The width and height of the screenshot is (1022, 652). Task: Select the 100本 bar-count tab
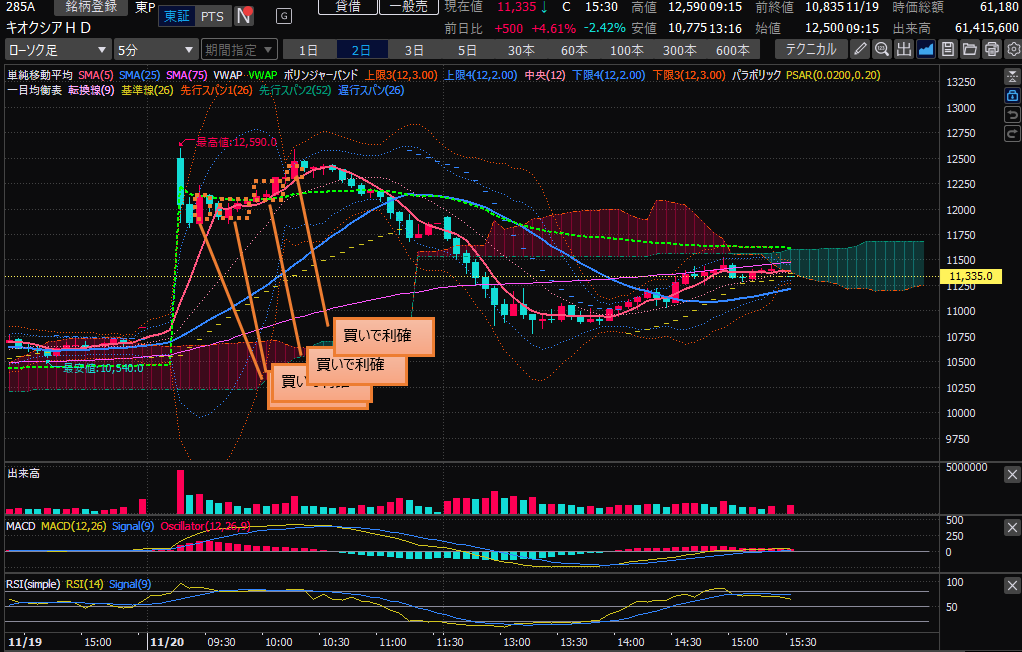tap(627, 49)
